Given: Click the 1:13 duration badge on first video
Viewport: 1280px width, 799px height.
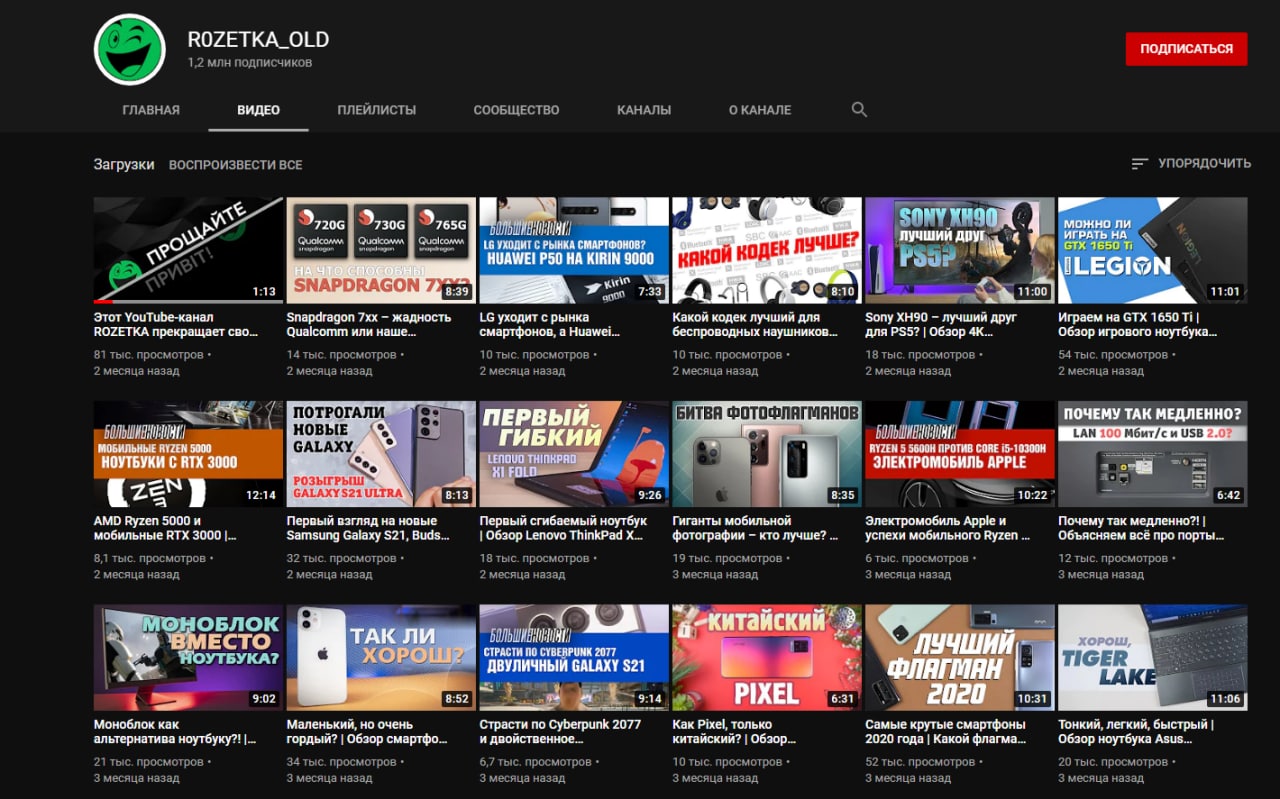Looking at the screenshot, I should point(264,292).
